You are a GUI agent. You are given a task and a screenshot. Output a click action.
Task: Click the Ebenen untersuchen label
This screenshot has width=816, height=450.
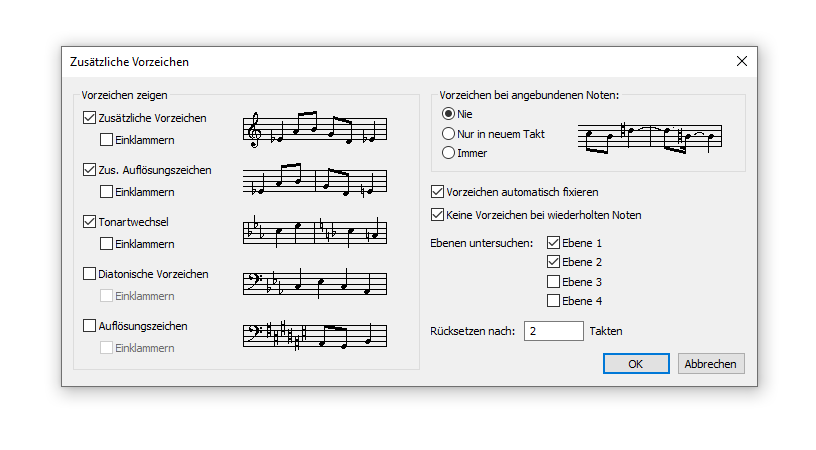[481, 243]
